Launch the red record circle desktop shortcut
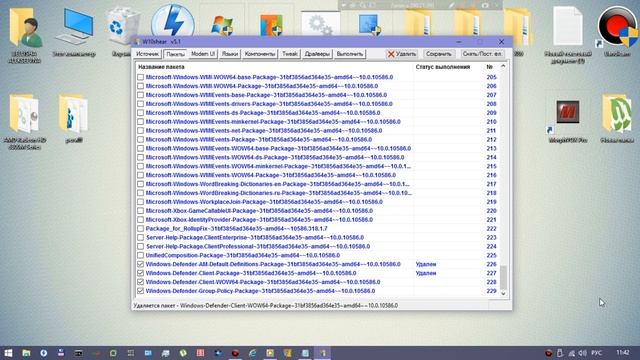This screenshot has height=360, width=640. click(x=618, y=31)
